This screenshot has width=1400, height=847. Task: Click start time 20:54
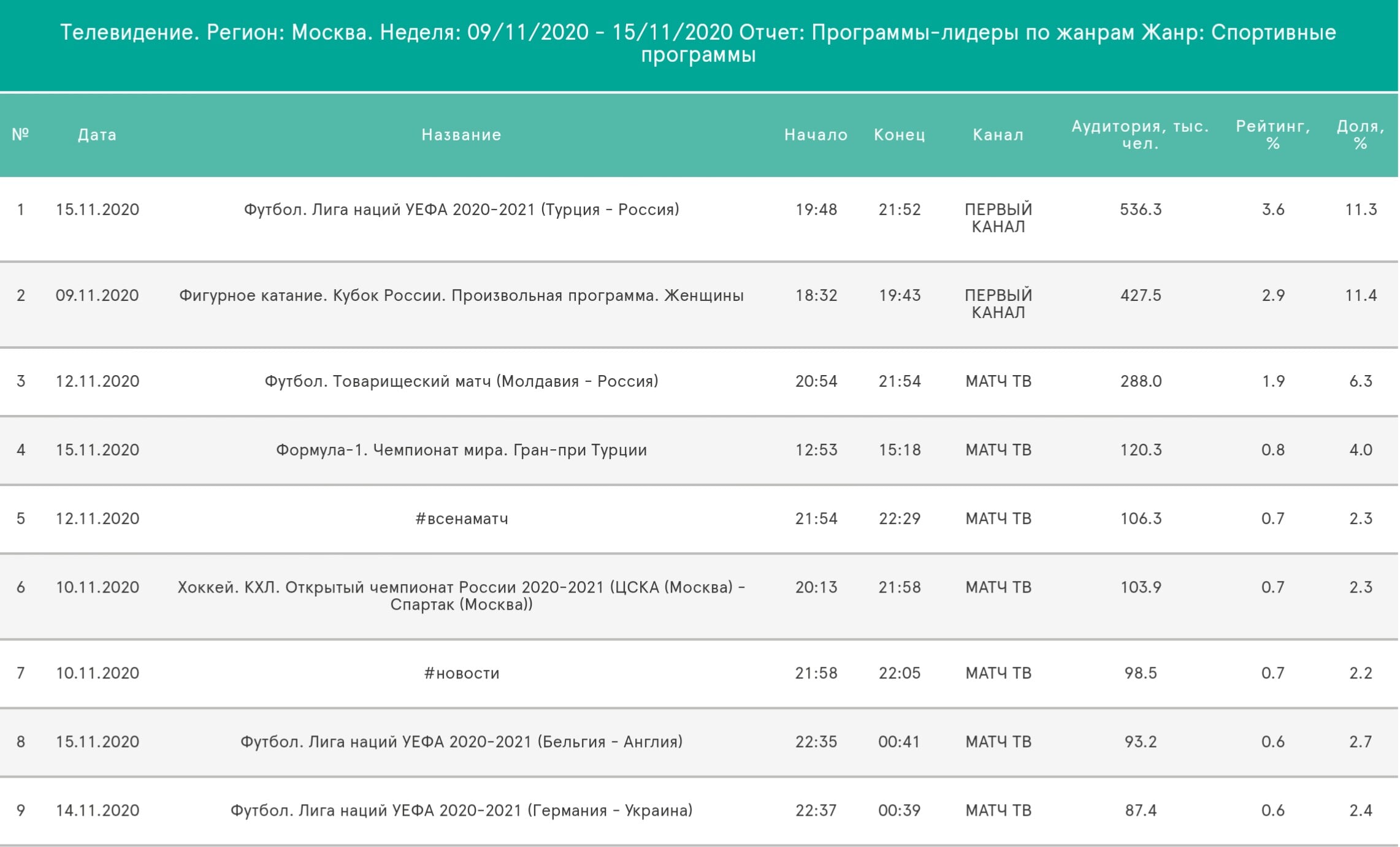tap(816, 381)
